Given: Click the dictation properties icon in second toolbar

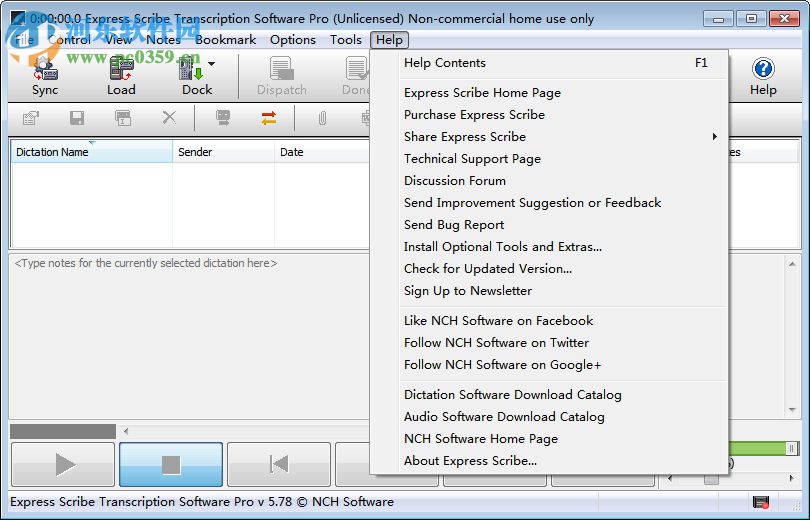Looking at the screenshot, I should [x=31, y=118].
